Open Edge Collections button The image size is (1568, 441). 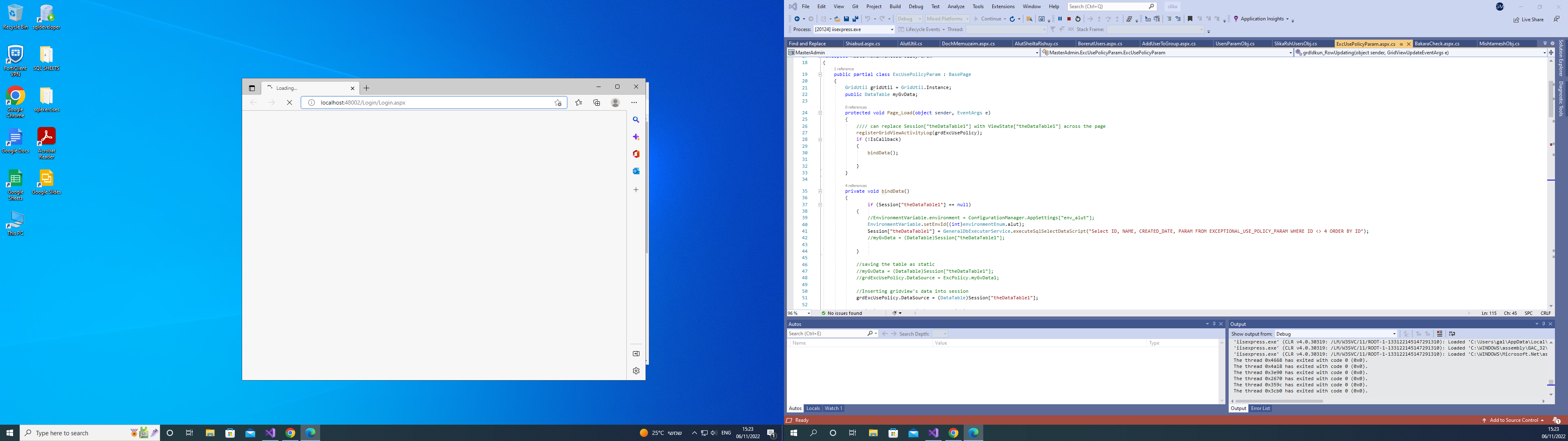click(x=597, y=103)
